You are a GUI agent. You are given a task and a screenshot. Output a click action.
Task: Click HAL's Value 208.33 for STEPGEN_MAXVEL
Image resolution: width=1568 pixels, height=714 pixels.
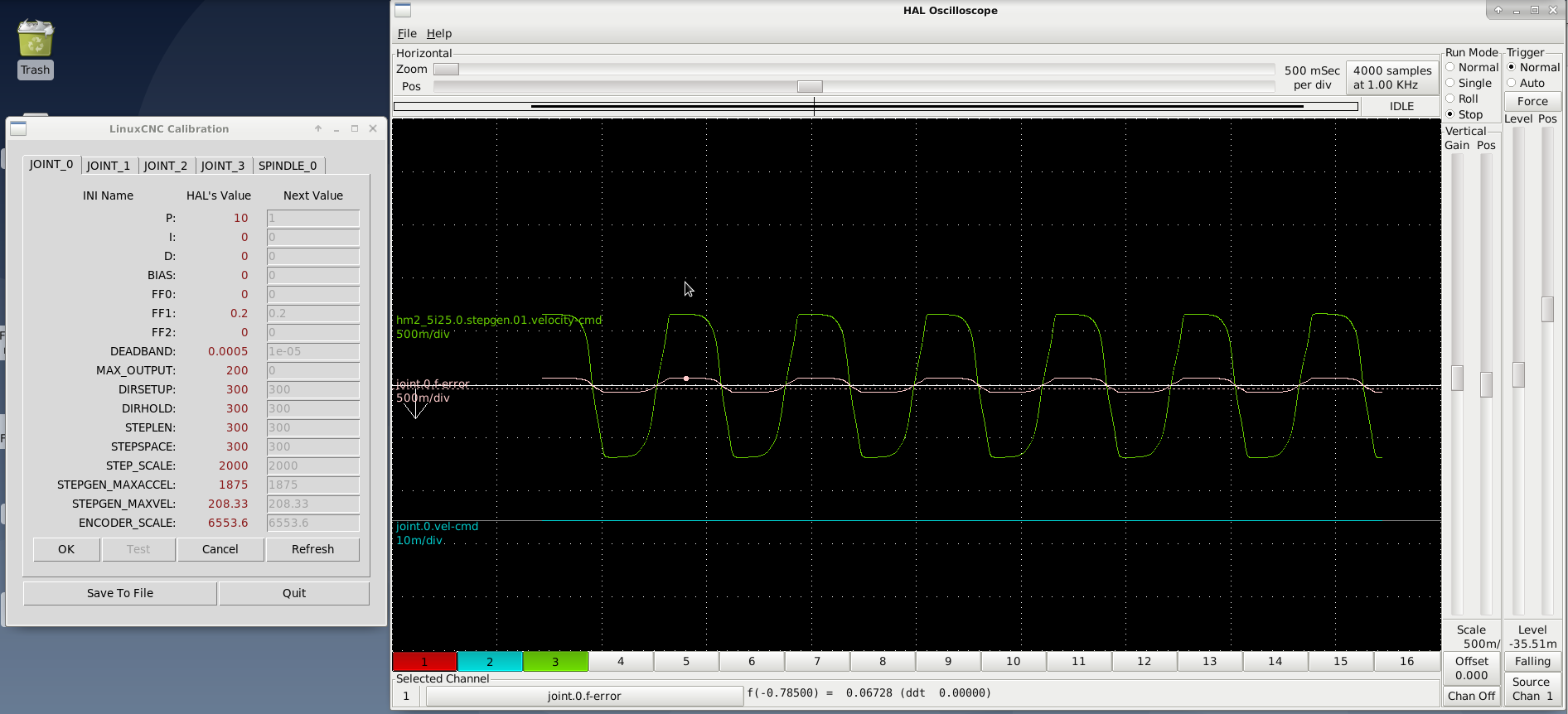click(x=228, y=504)
